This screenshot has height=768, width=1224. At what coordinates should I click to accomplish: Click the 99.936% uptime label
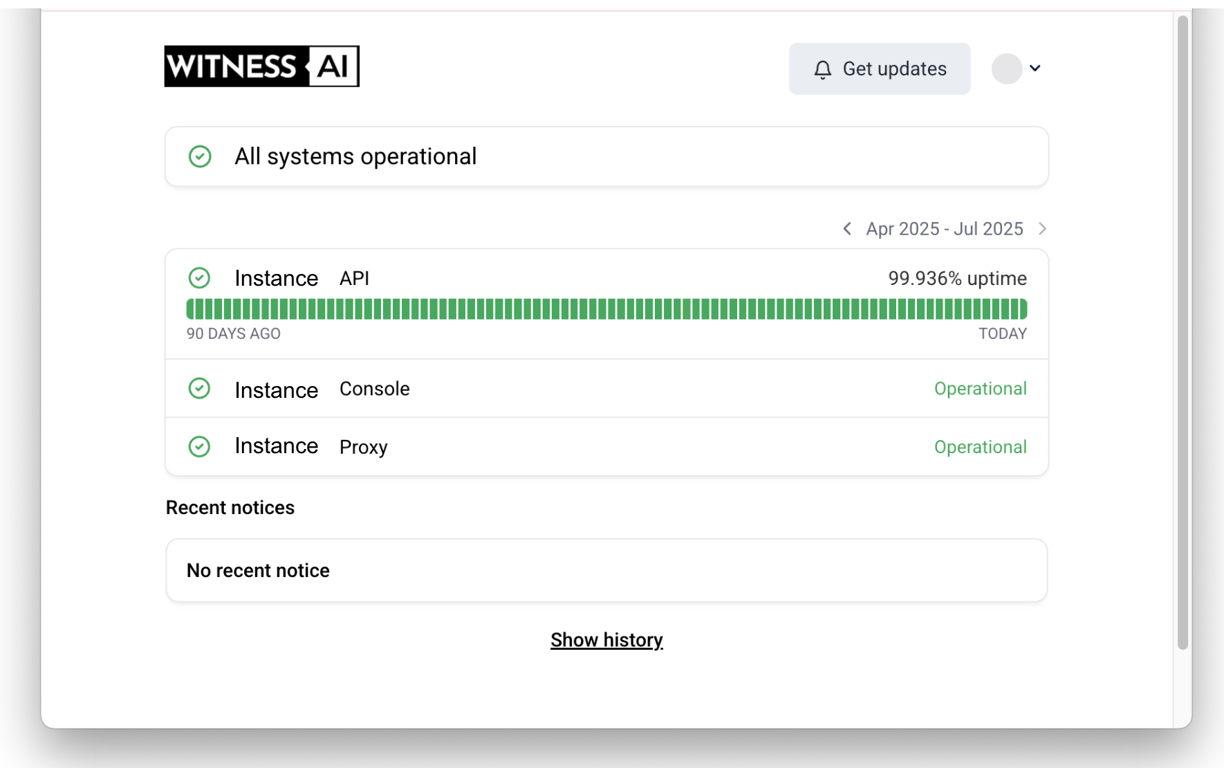tap(957, 278)
